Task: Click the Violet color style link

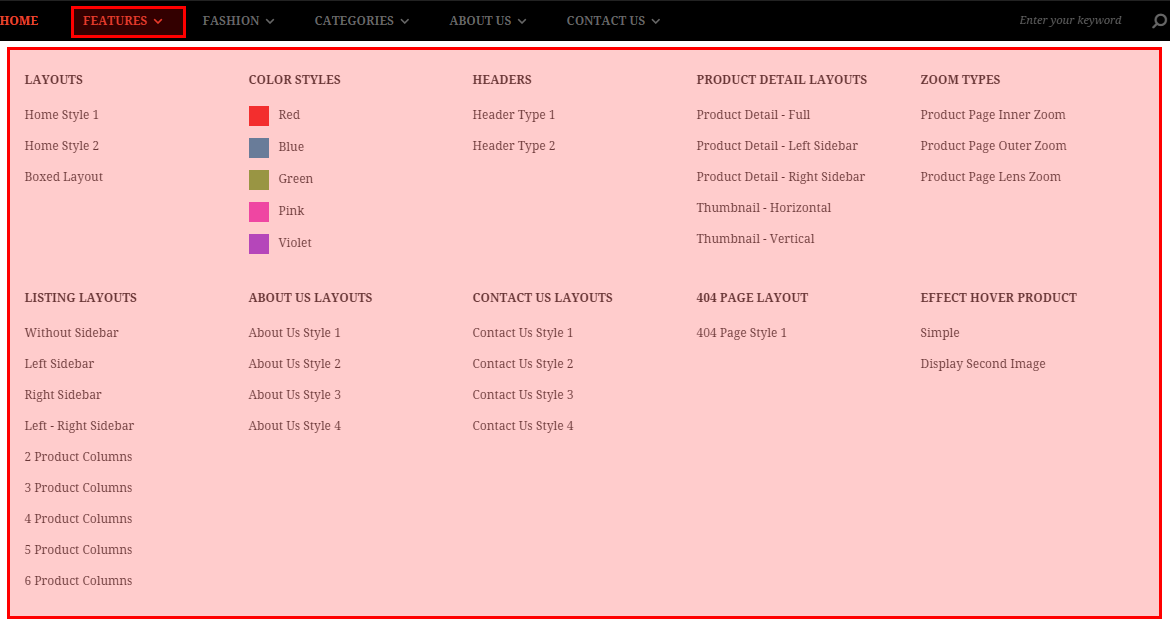Action: coord(295,243)
